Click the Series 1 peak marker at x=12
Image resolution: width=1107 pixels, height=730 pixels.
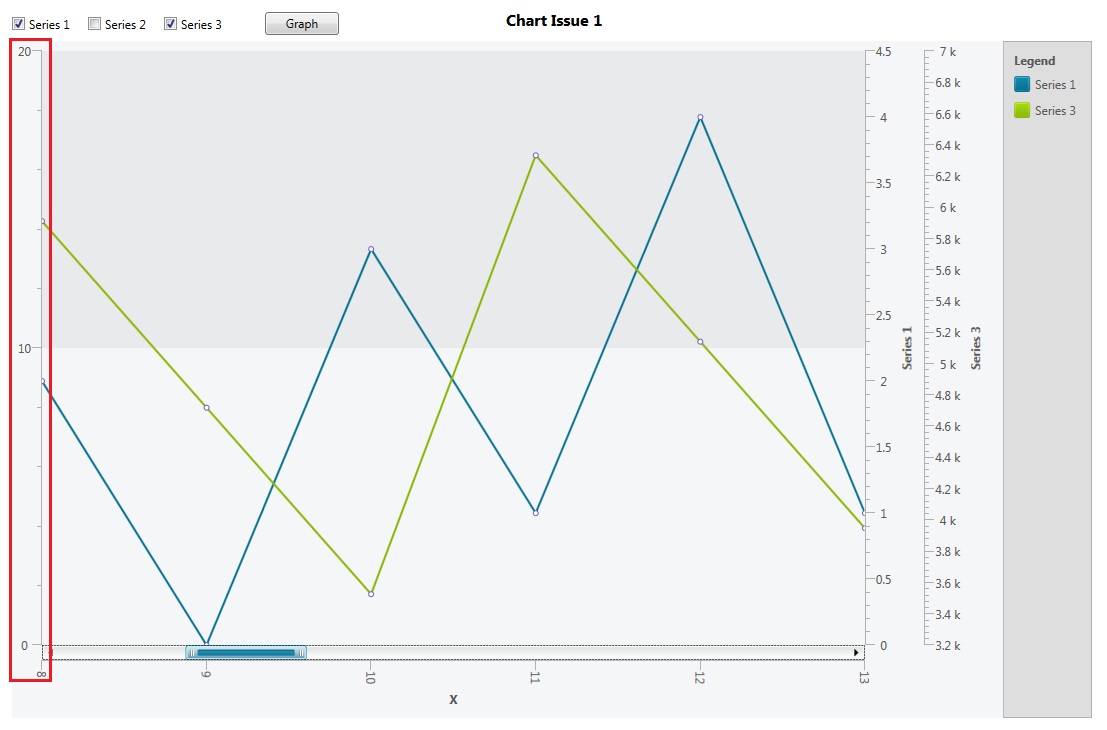point(700,118)
